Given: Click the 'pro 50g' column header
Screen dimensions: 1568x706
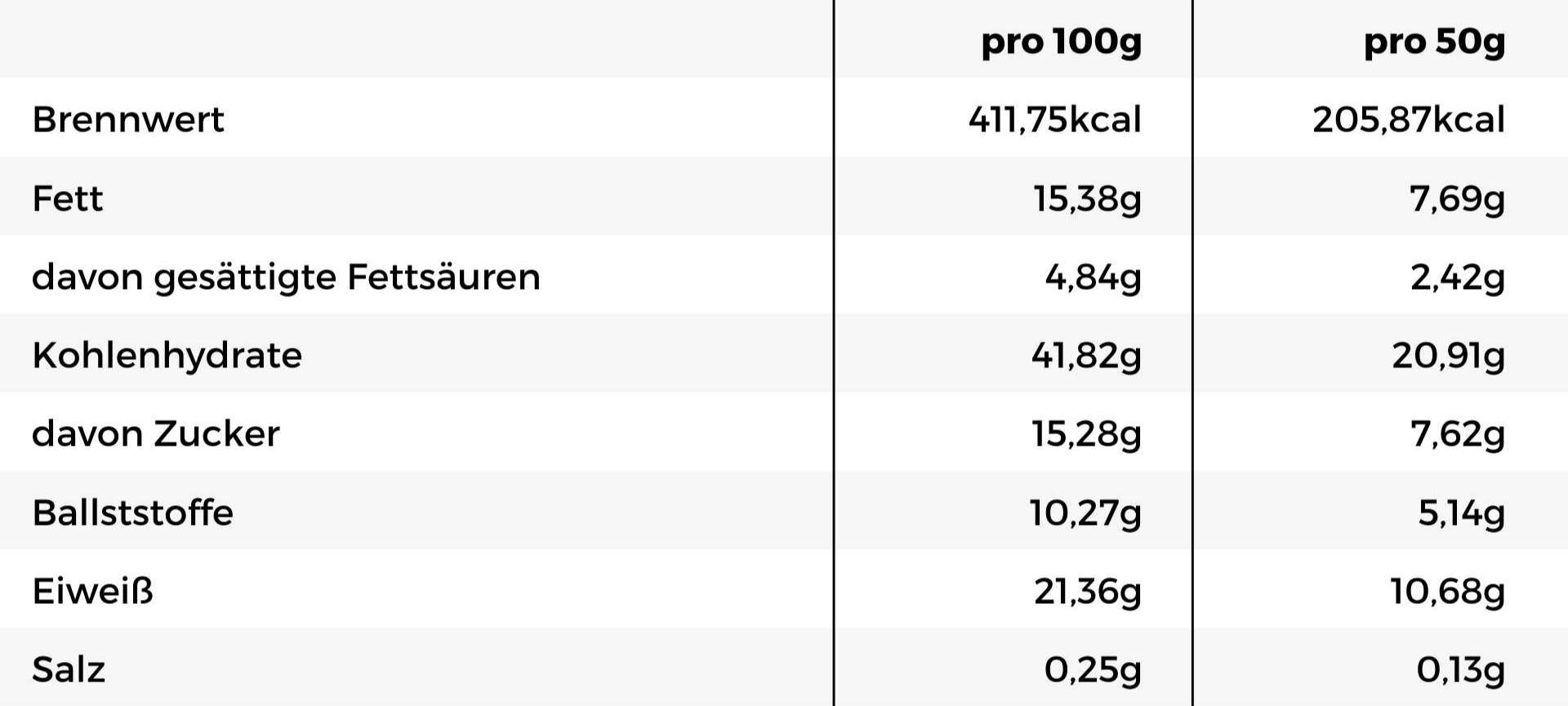Looking at the screenshot, I should pyautogui.click(x=1434, y=42).
